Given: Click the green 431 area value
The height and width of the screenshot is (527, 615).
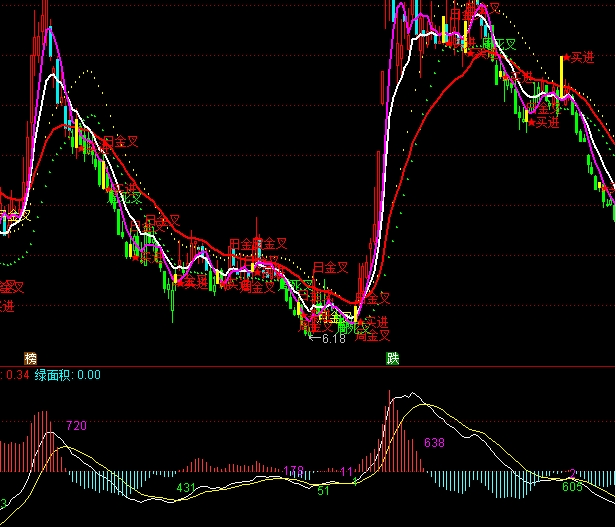Looking at the screenshot, I should [x=187, y=487].
